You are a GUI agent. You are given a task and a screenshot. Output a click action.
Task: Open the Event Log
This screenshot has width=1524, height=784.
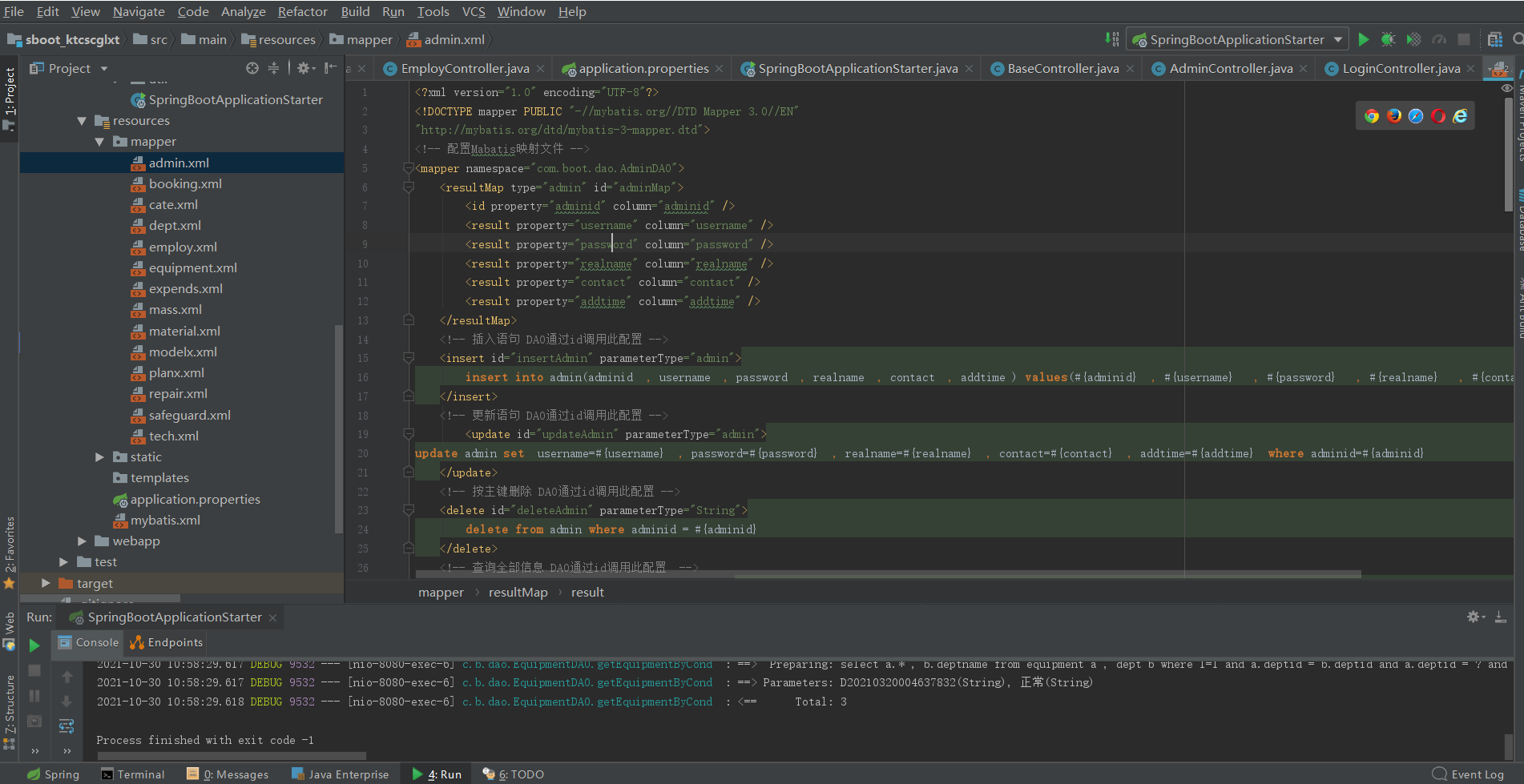coord(1469,774)
